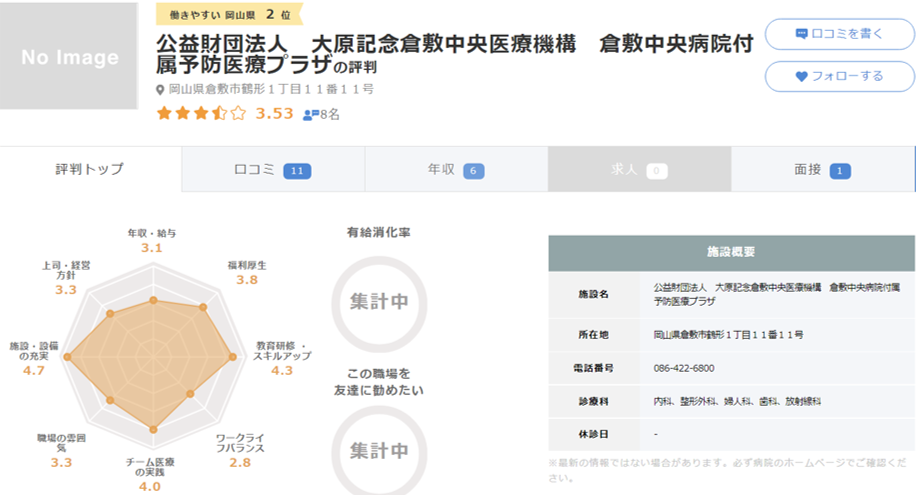This screenshot has height=495, width=916.
Task: Click the 口コミを書く button
Action: (839, 34)
